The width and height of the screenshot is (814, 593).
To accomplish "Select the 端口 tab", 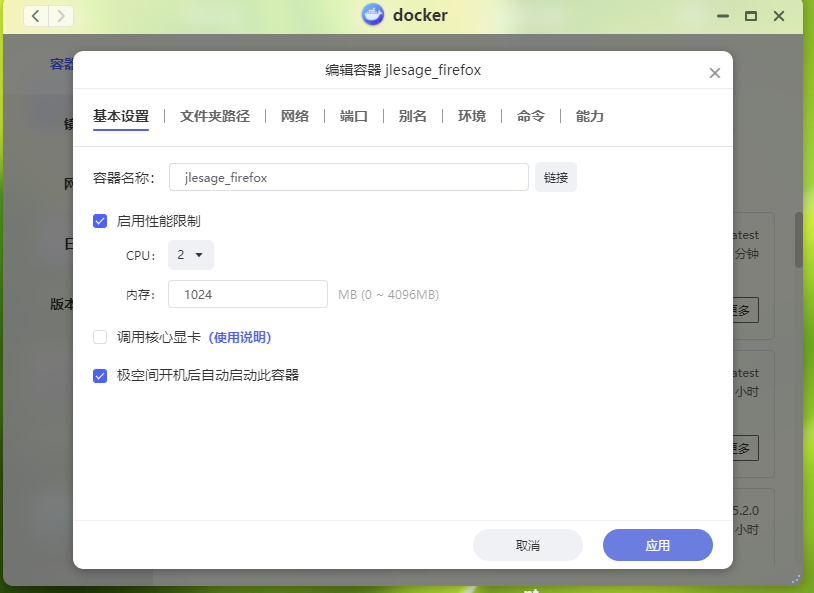I will click(354, 116).
